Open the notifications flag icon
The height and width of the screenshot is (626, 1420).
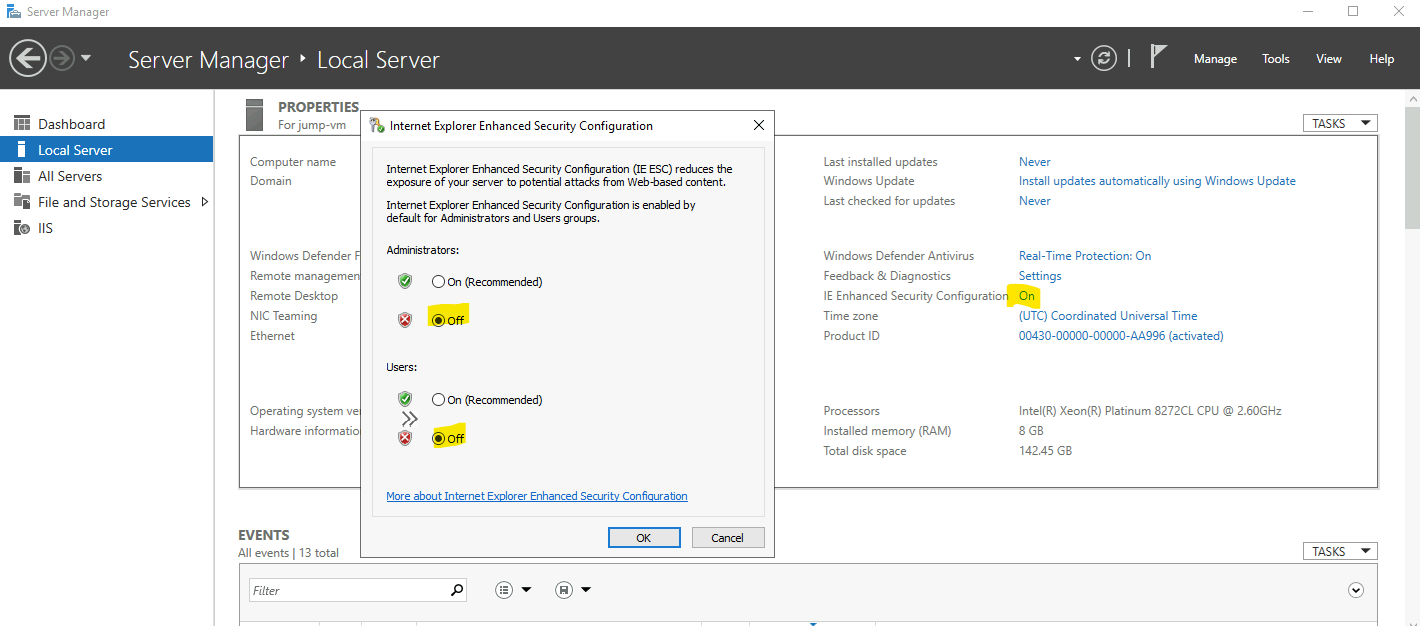(x=1158, y=57)
